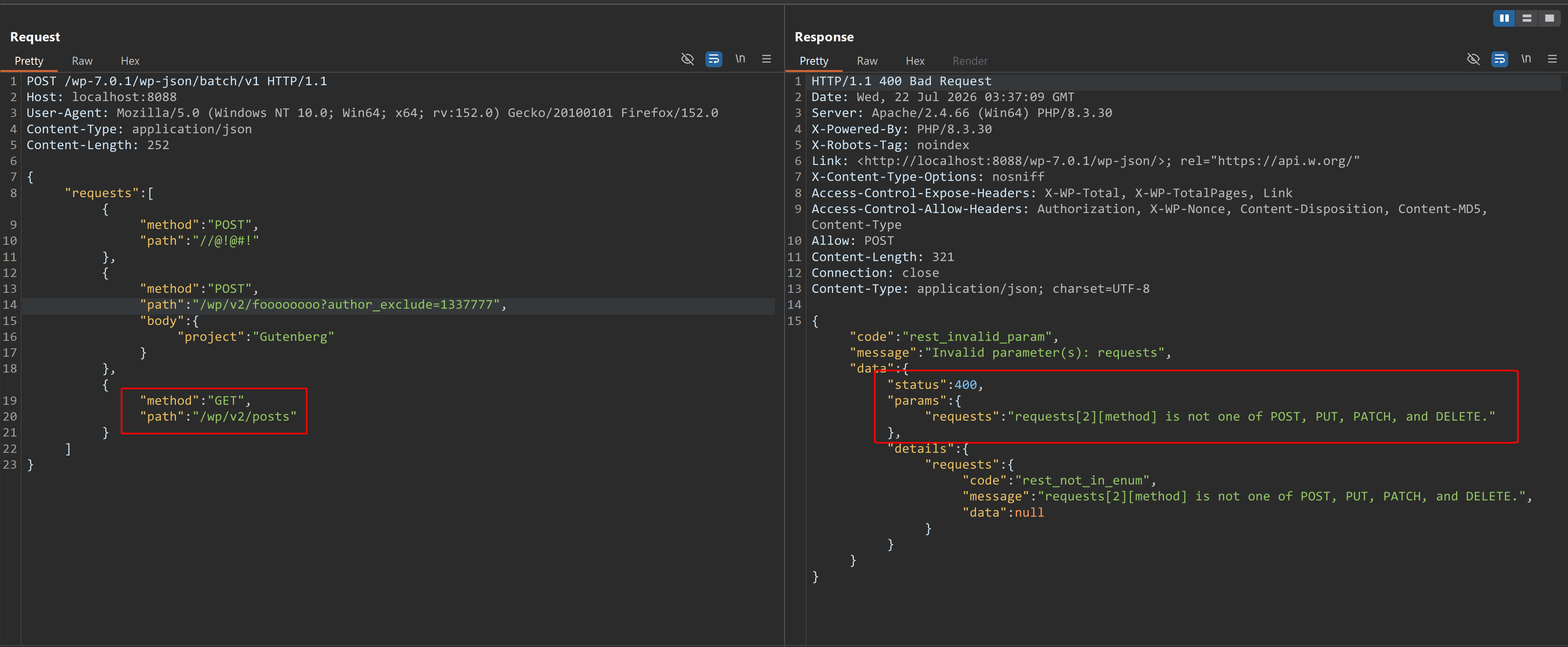Screen dimensions: 1568x647
Task: Switch Response view to the Raw tab
Action: pyautogui.click(x=867, y=61)
